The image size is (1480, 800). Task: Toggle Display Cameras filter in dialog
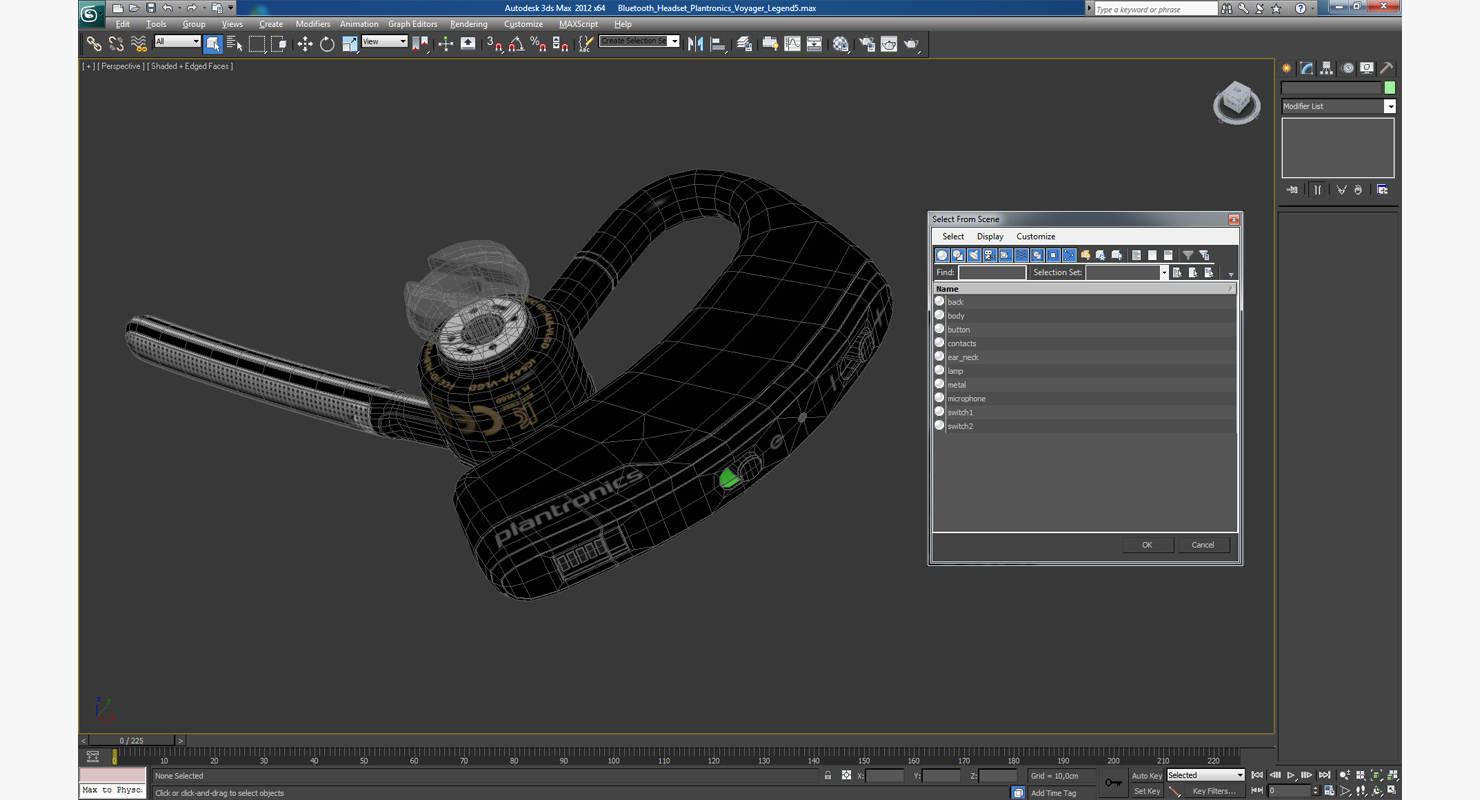coord(990,255)
